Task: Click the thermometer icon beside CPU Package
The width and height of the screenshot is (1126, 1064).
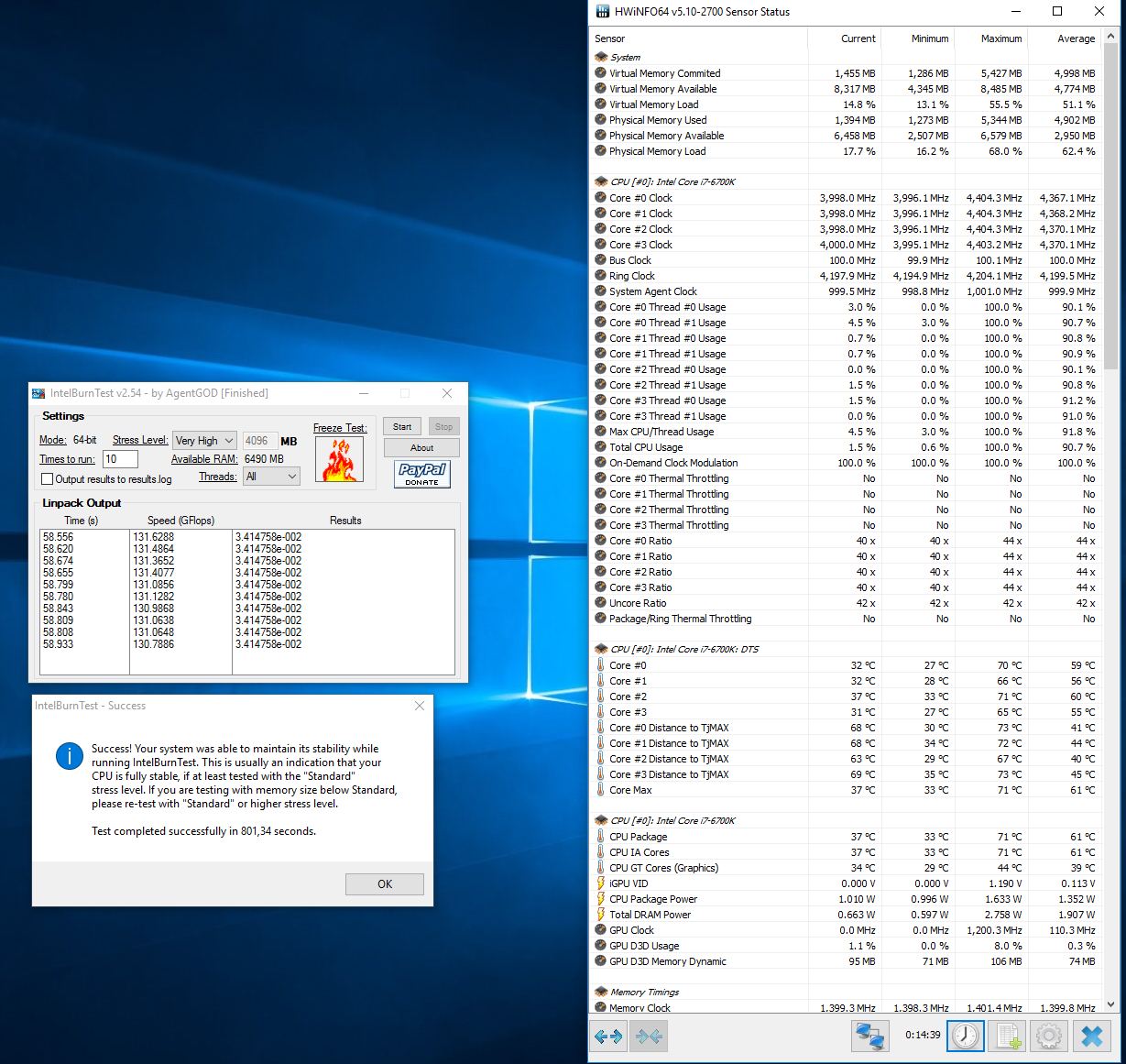Action: tap(601, 837)
